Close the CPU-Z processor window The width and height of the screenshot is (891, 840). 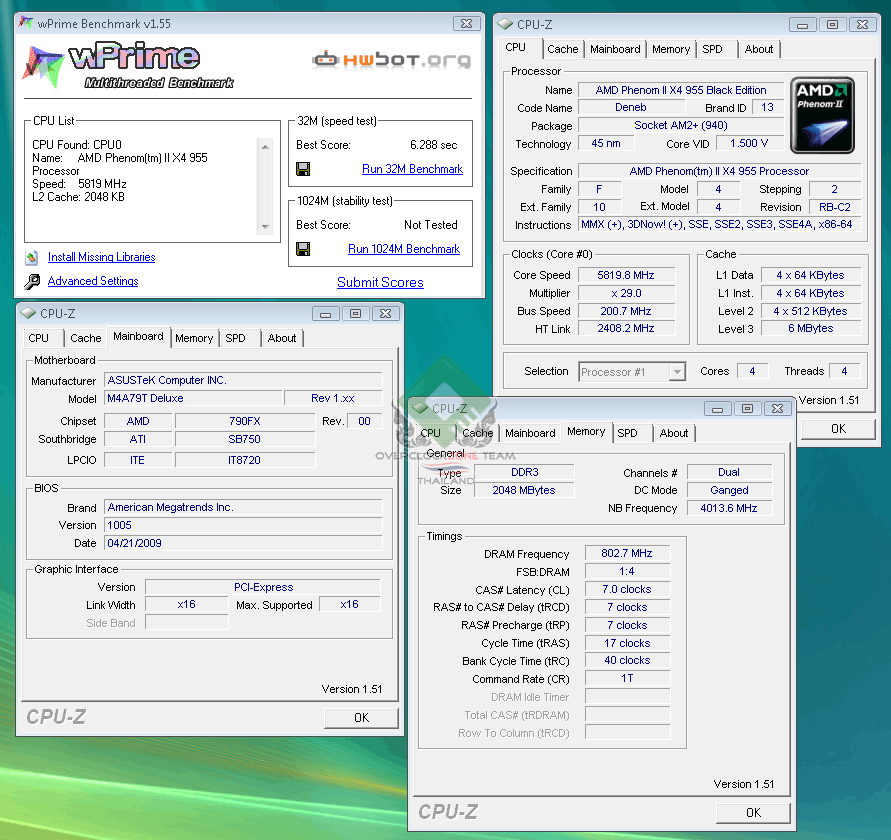(x=863, y=24)
